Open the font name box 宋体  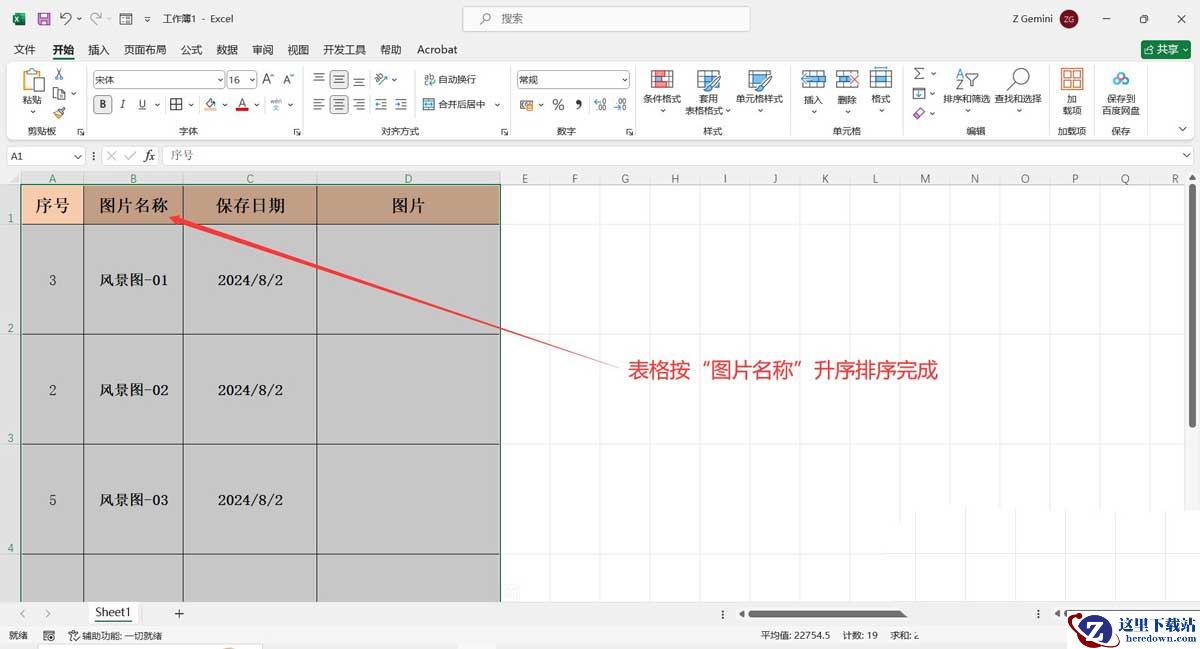pyautogui.click(x=159, y=79)
